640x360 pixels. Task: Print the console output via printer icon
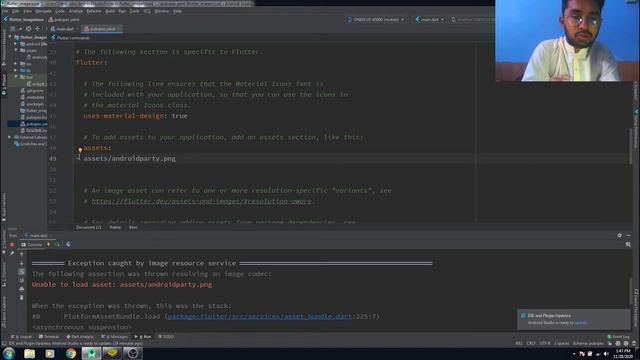tap(22, 289)
